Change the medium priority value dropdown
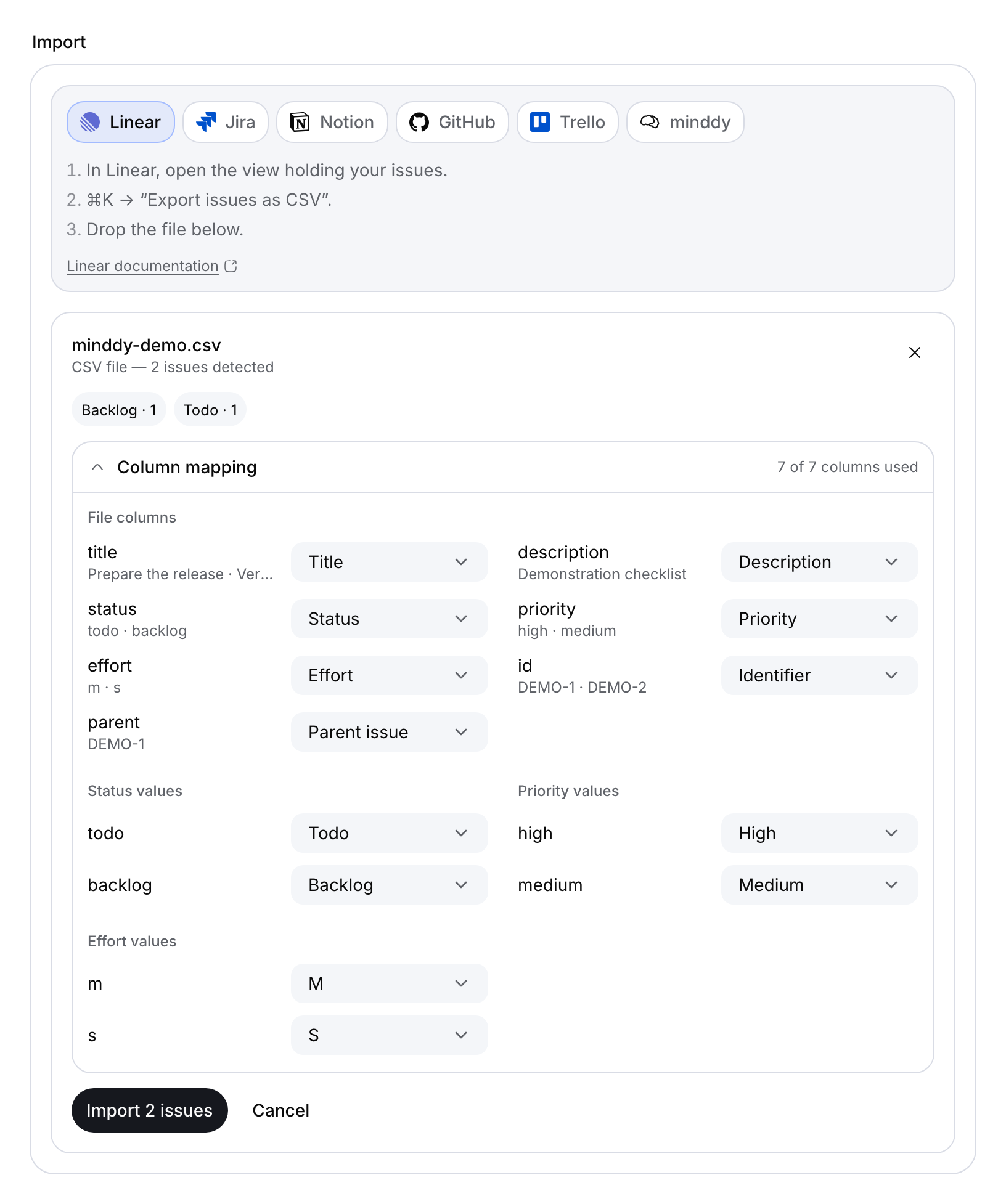This screenshot has width=1006, height=1204. [820, 885]
